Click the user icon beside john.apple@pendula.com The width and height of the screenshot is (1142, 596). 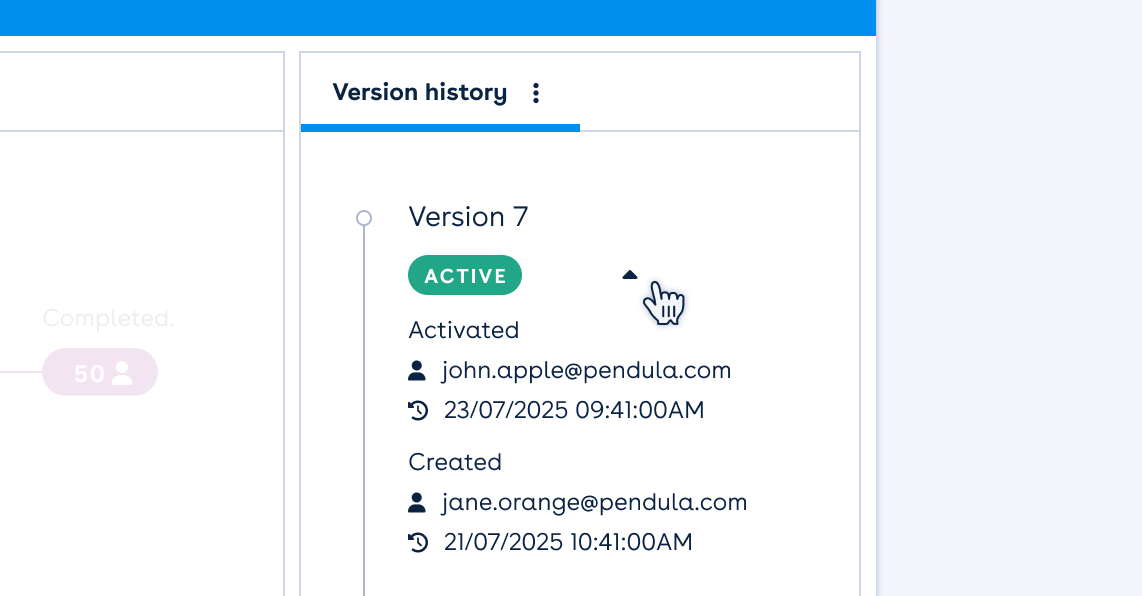pos(418,371)
